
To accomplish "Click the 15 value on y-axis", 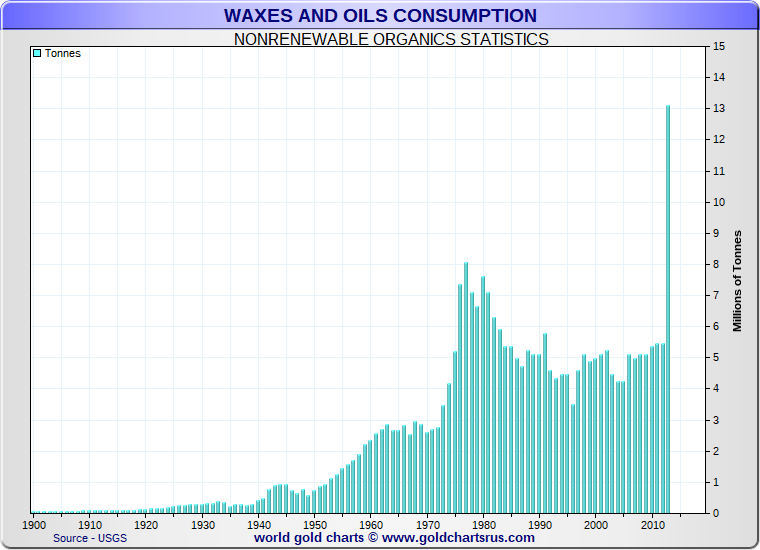I will 718,47.
